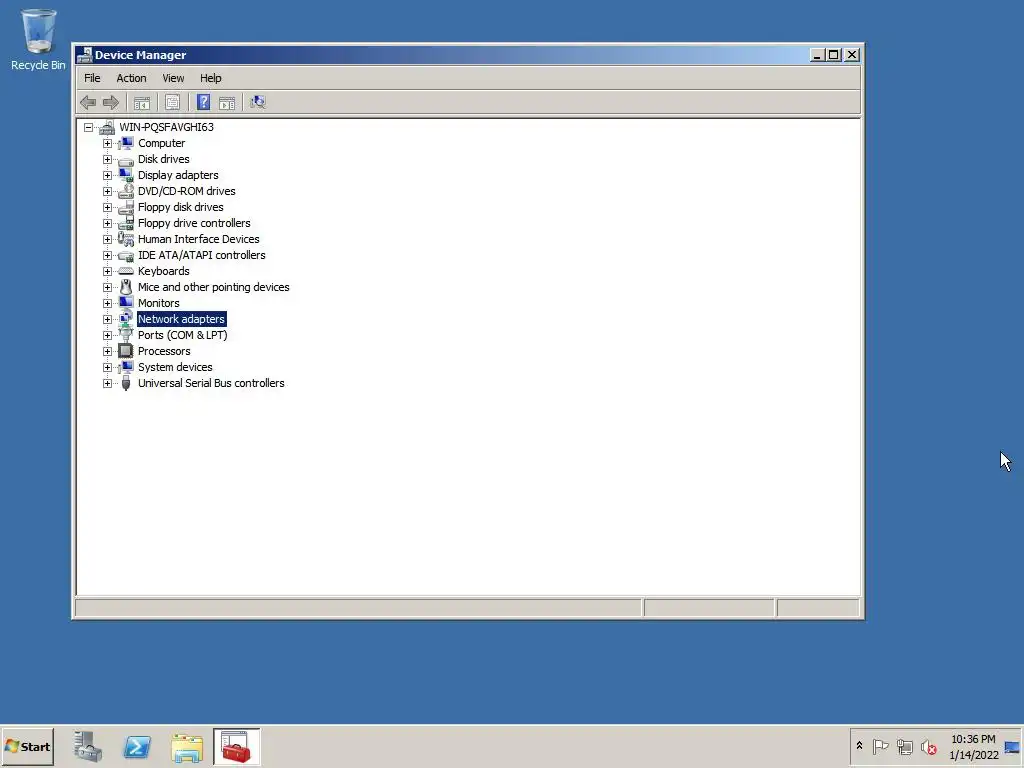This screenshot has width=1024, height=768.
Task: Expand the Disk drives node
Action: pos(107,159)
